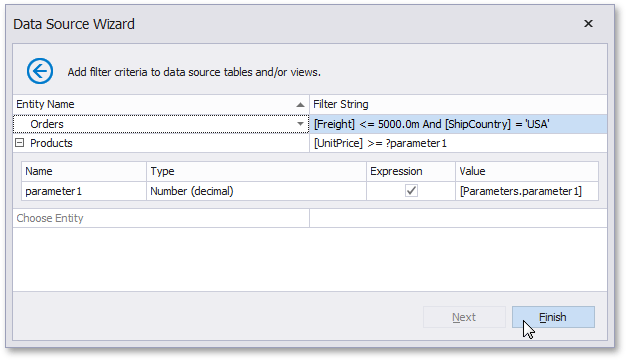Select the 'Number (decimal)' type cell

click(x=256, y=191)
